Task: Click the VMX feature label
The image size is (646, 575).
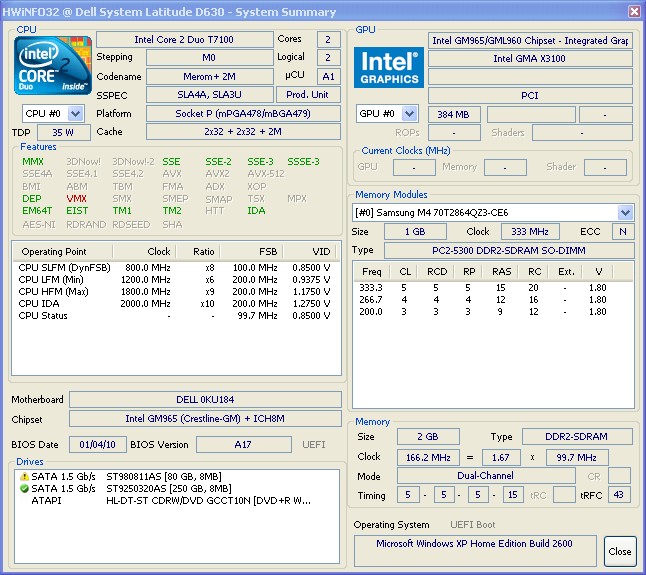Action: tap(77, 199)
